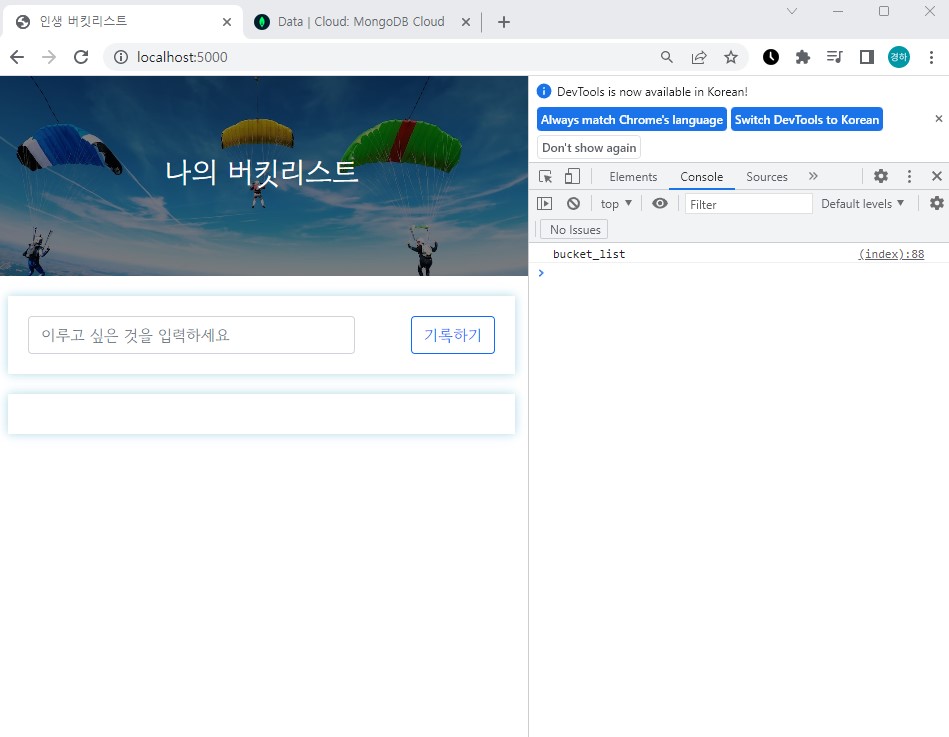Click the 기록하기 button
This screenshot has height=737, width=949.
[453, 335]
